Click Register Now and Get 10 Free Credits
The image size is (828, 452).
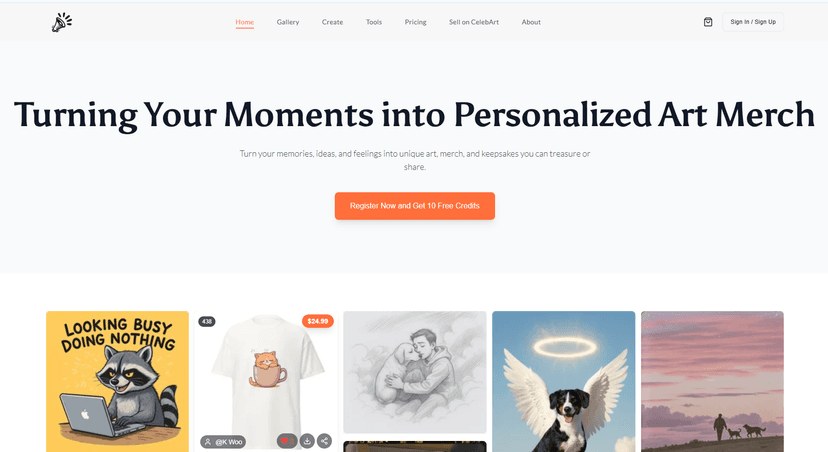(x=415, y=206)
